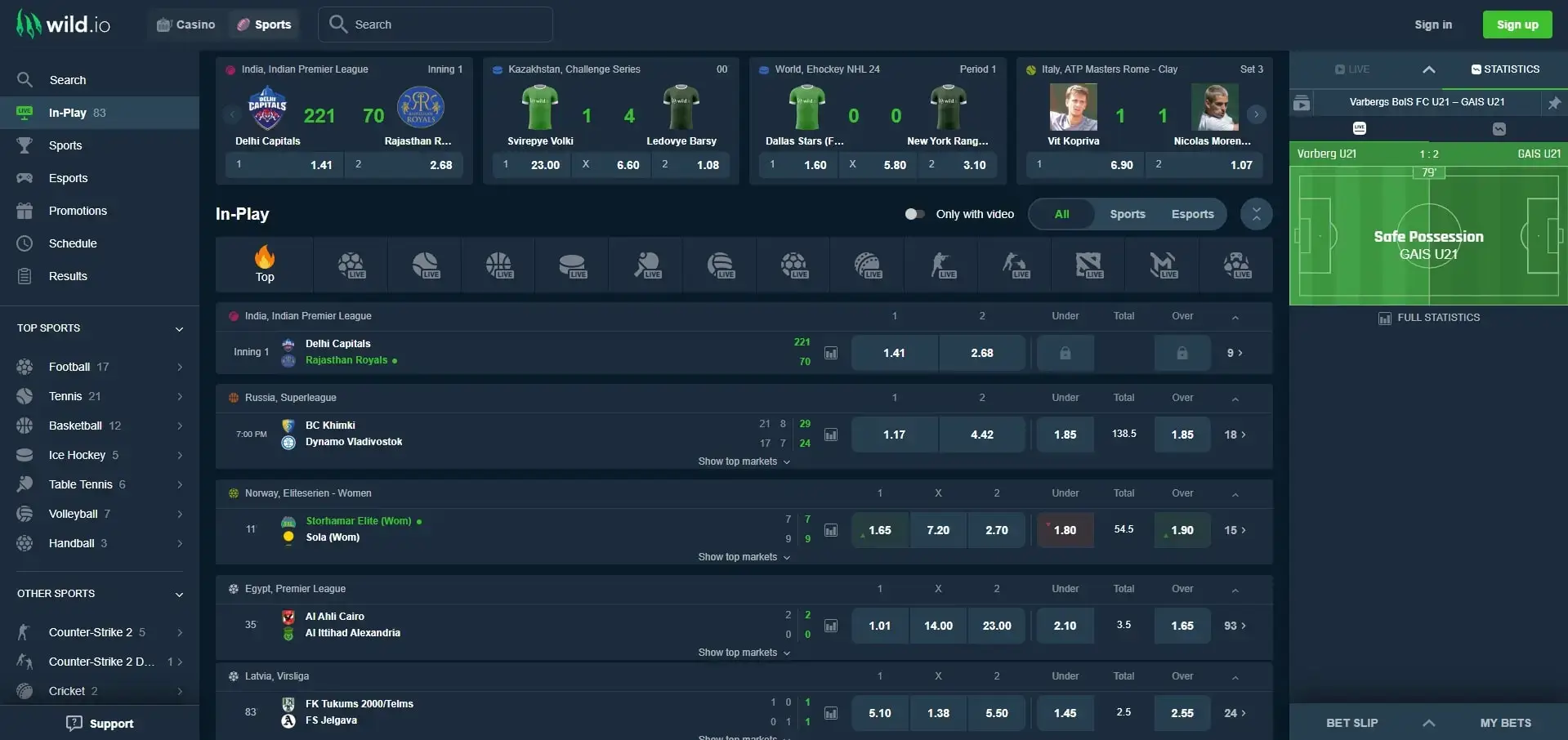Image resolution: width=1568 pixels, height=740 pixels.
Task: Open the Basketball live sport filter
Action: (x=498, y=265)
